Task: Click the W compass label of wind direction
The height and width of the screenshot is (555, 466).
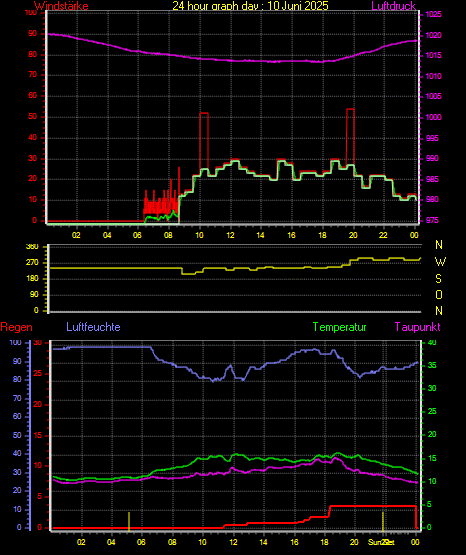Action: [x=440, y=262]
